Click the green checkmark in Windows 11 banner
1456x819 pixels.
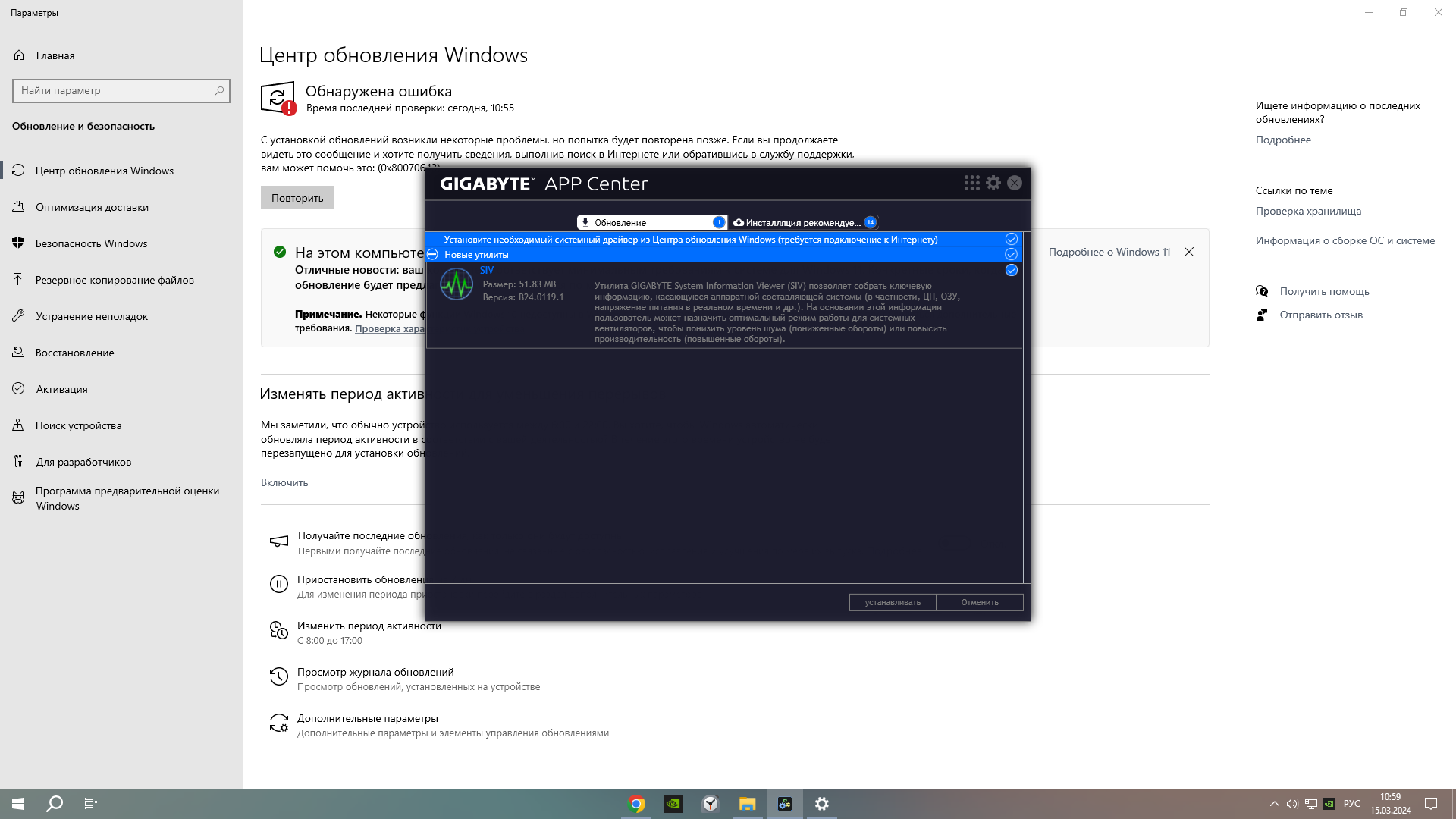[280, 252]
